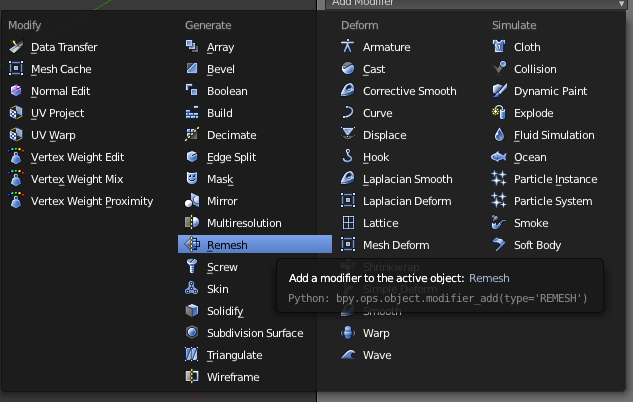Click the Array modifier icon
The height and width of the screenshot is (402, 633).
coord(192,47)
